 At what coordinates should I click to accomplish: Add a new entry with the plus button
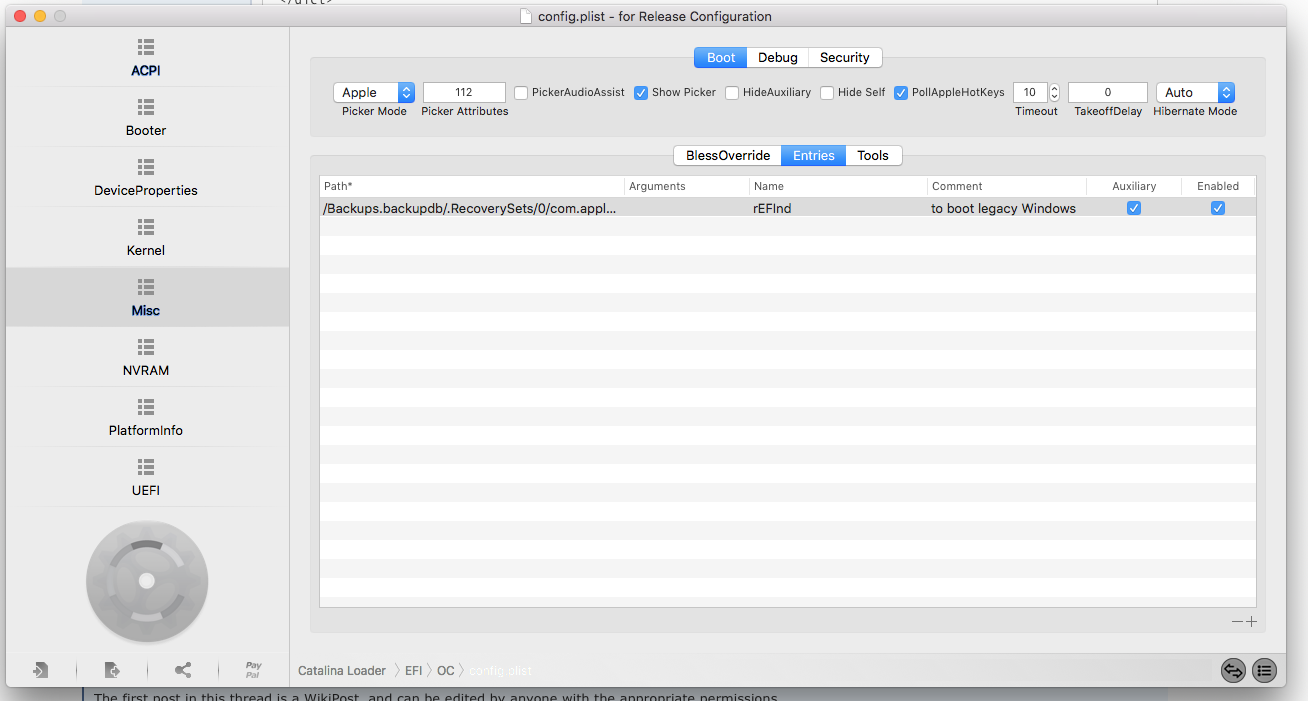[x=1251, y=622]
